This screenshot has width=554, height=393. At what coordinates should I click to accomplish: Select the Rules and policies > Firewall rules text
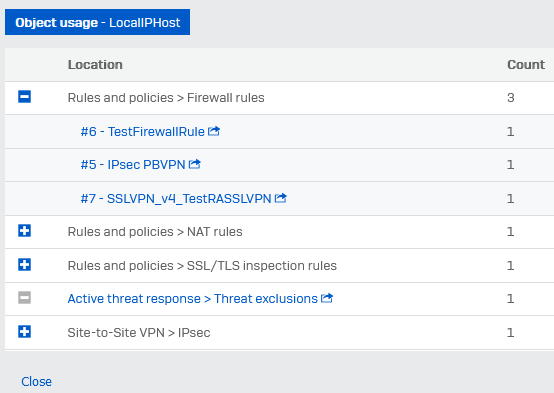(166, 98)
